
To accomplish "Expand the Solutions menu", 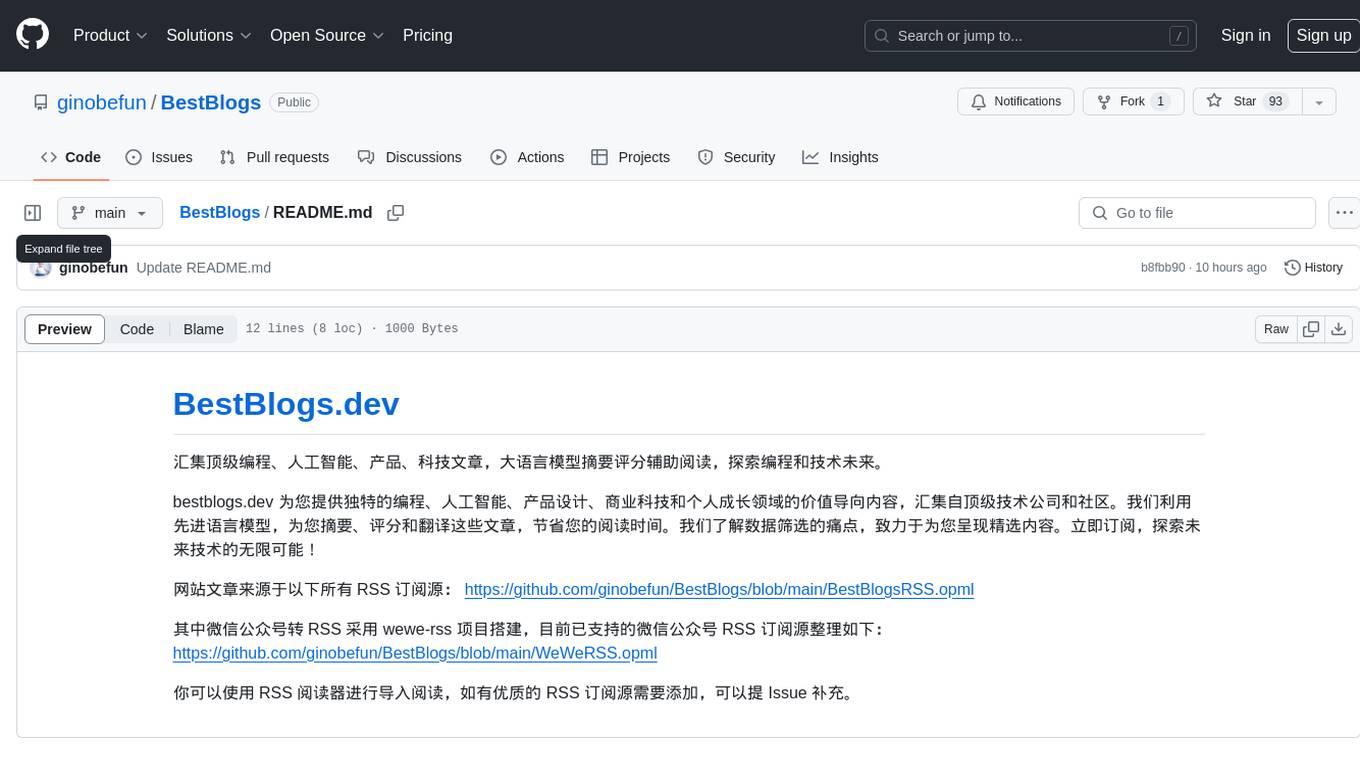I will 209,35.
